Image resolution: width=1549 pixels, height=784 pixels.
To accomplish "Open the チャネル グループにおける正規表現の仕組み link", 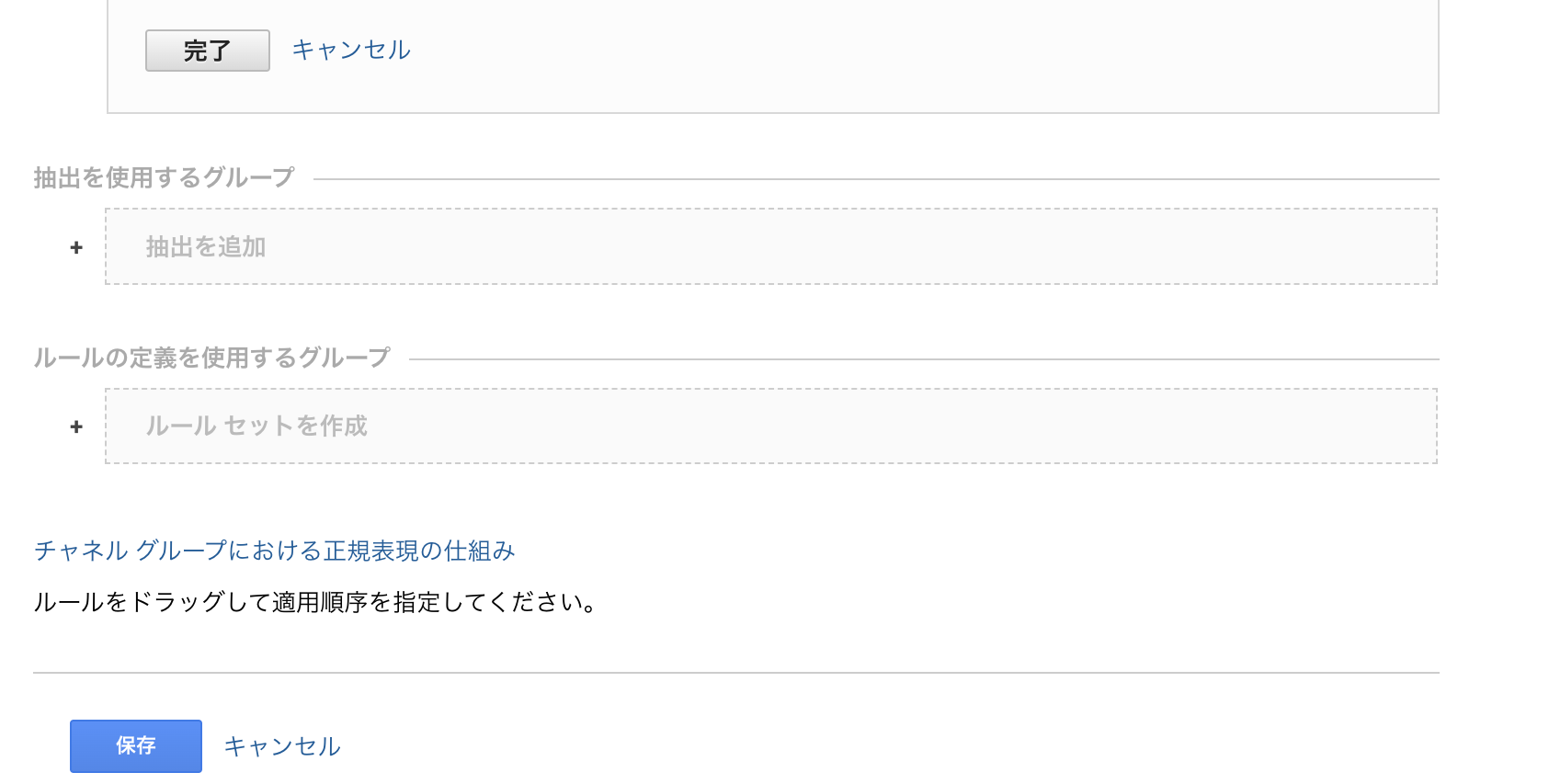I will click(x=274, y=551).
